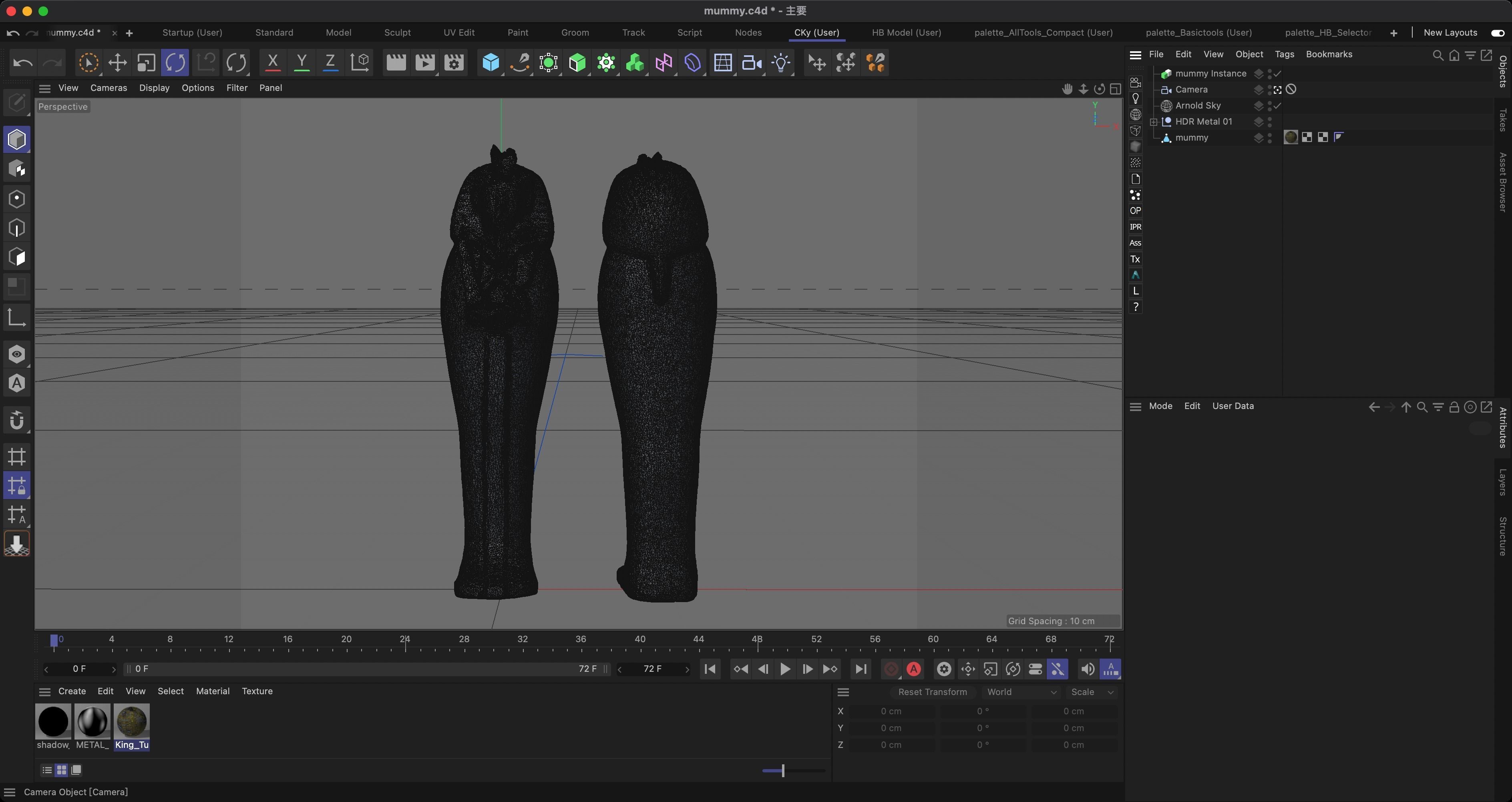
Task: Open Arnold IPR window
Action: (x=1135, y=227)
